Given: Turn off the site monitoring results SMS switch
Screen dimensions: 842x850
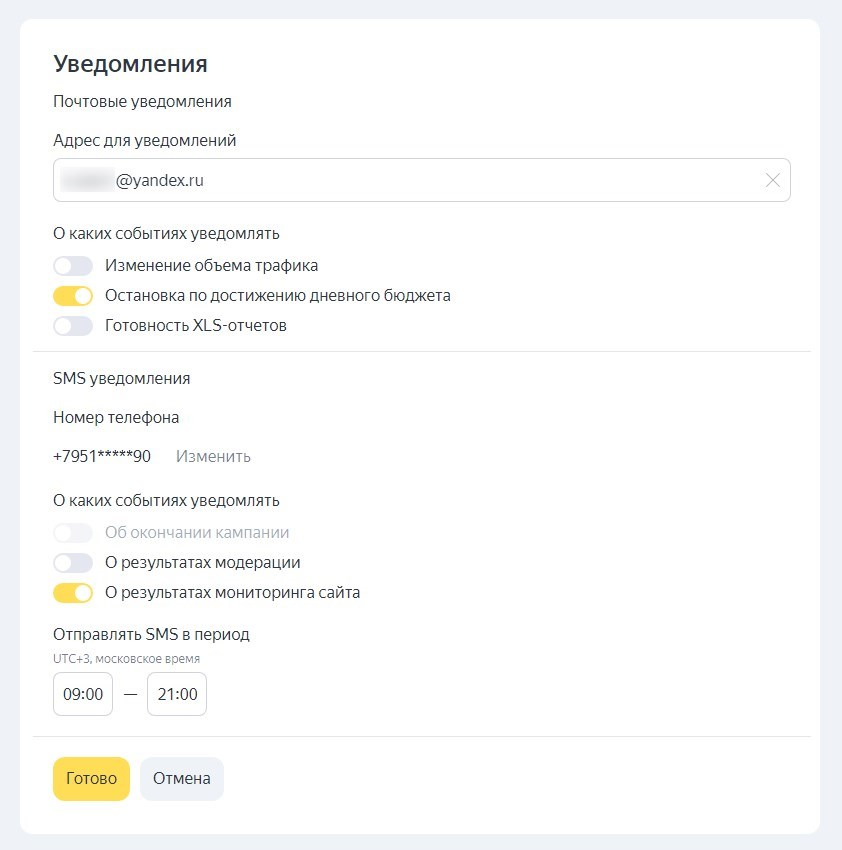Looking at the screenshot, I should [73, 593].
